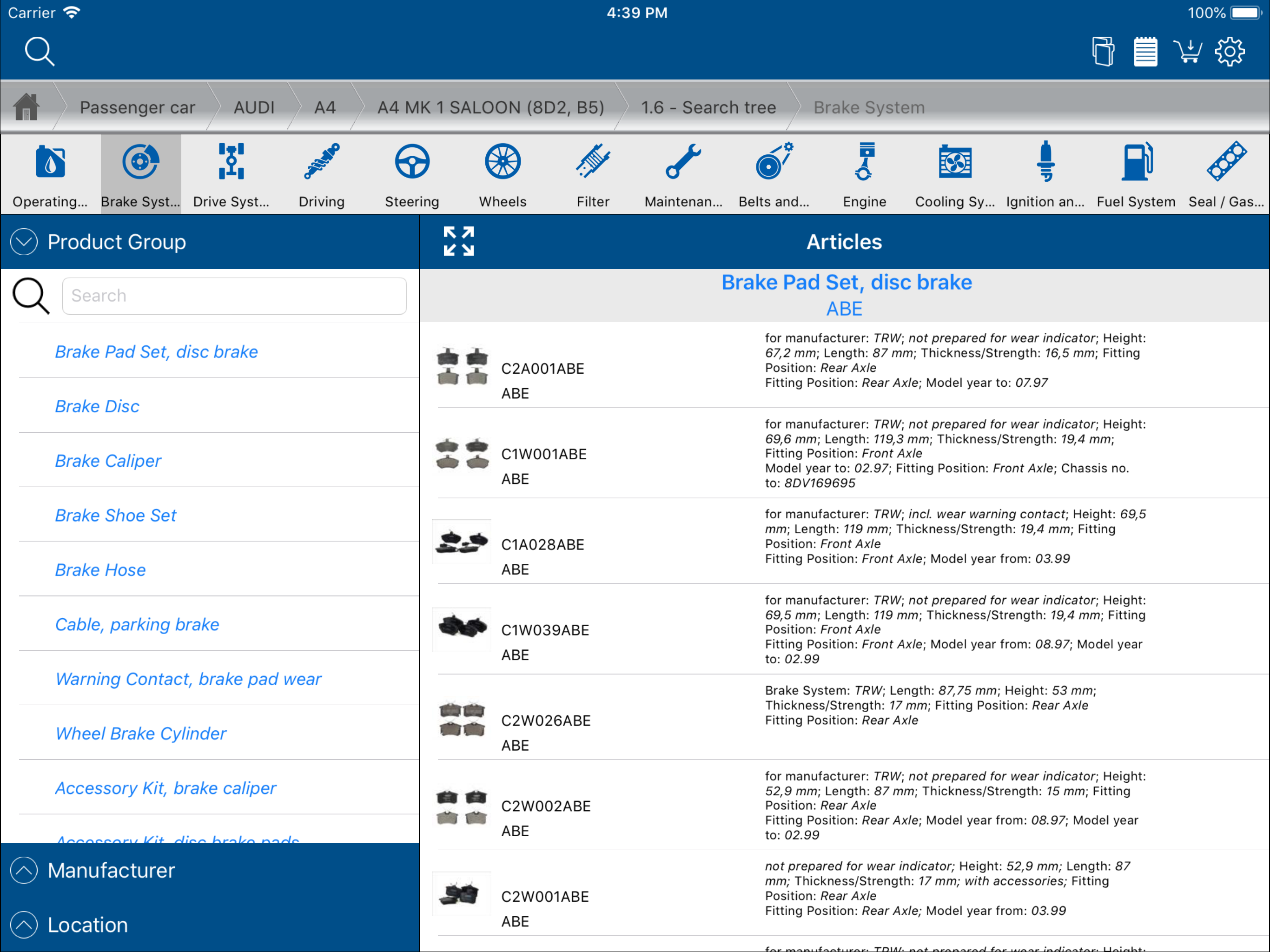Open the shopping cart icon
Screen dimensions: 1270x952
point(1187,52)
